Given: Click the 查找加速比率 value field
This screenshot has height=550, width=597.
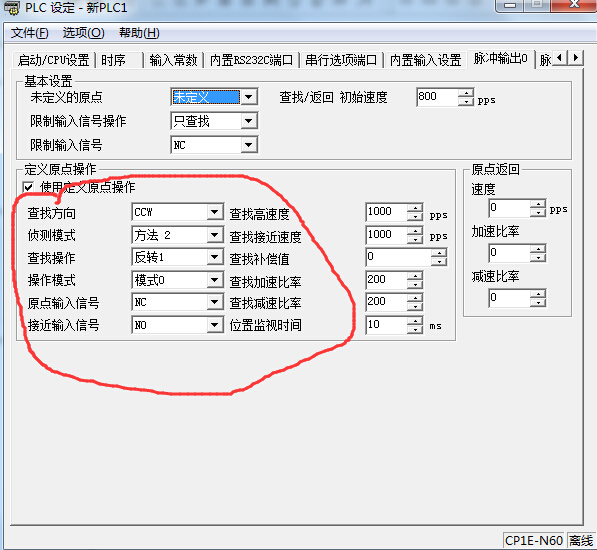Looking at the screenshot, I should click(386, 280).
